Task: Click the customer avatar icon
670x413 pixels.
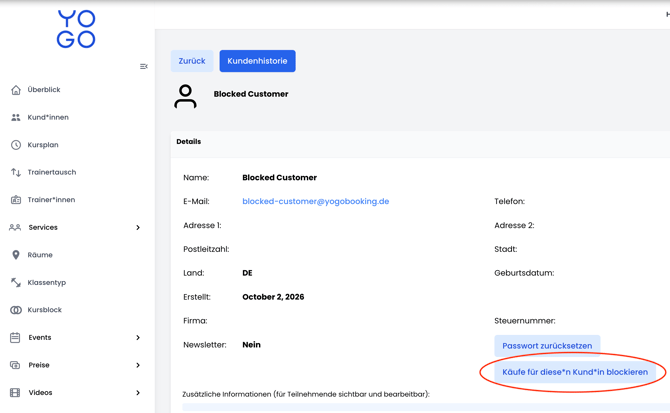Action: pos(185,97)
